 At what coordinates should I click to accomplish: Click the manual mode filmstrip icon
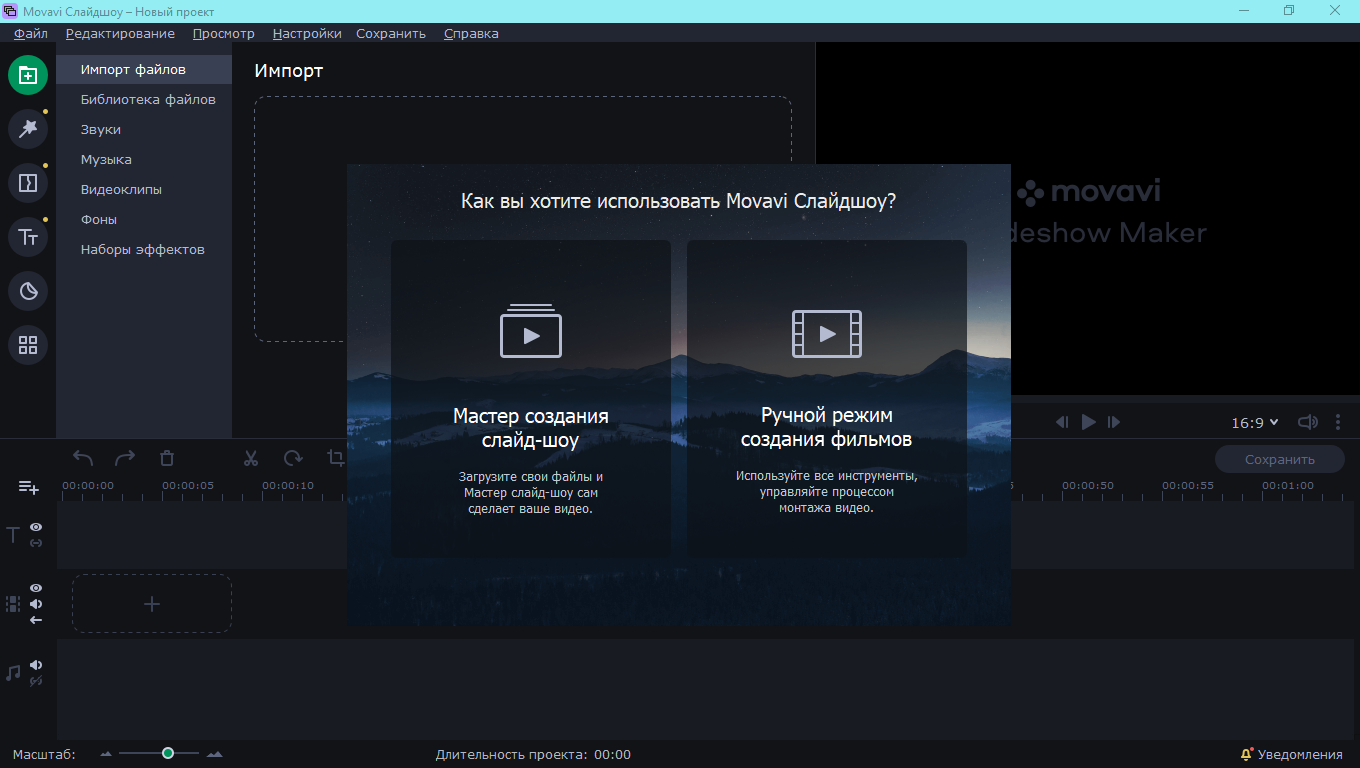coord(827,334)
